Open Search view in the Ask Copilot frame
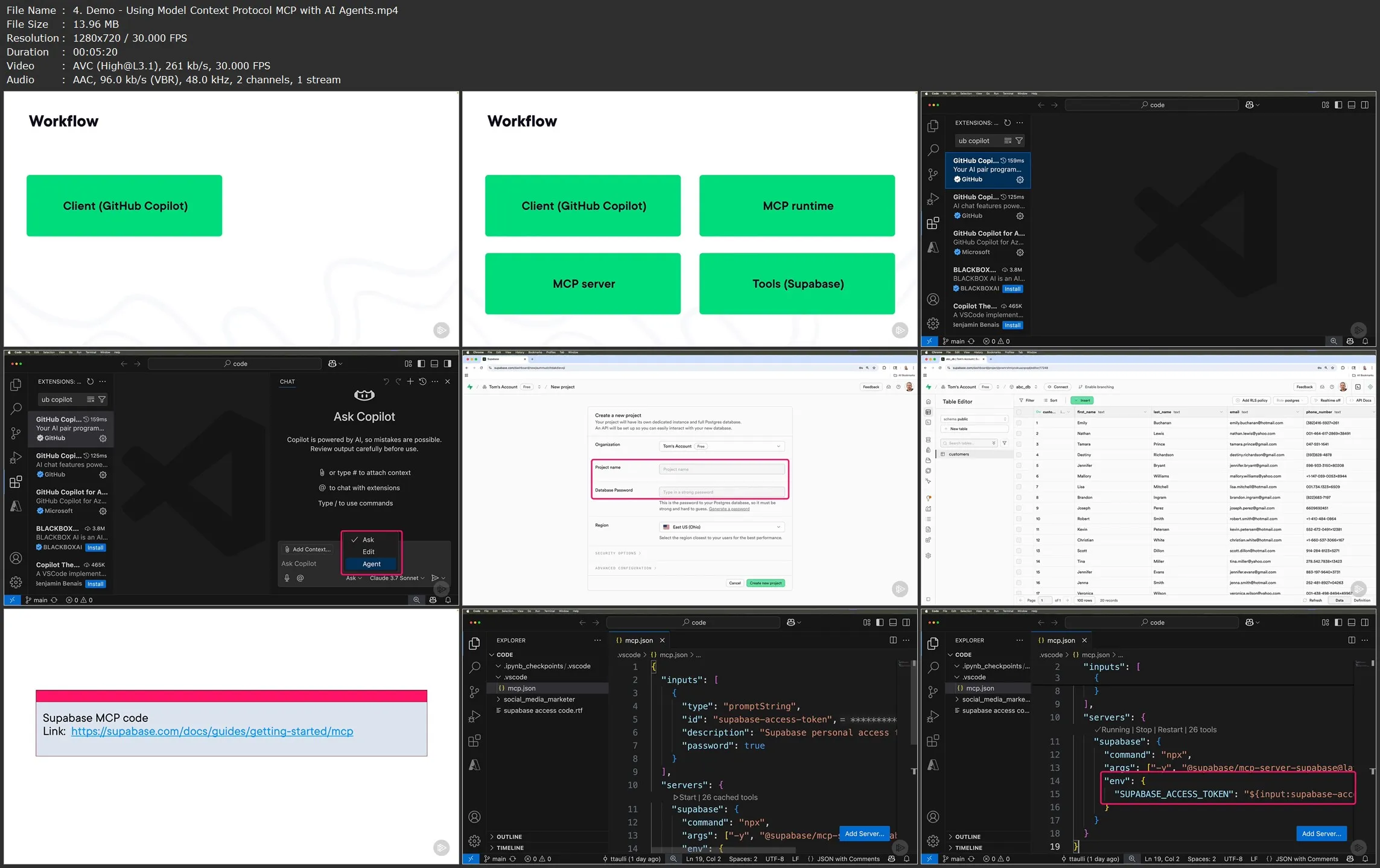The height and width of the screenshot is (868, 1380). point(16,409)
